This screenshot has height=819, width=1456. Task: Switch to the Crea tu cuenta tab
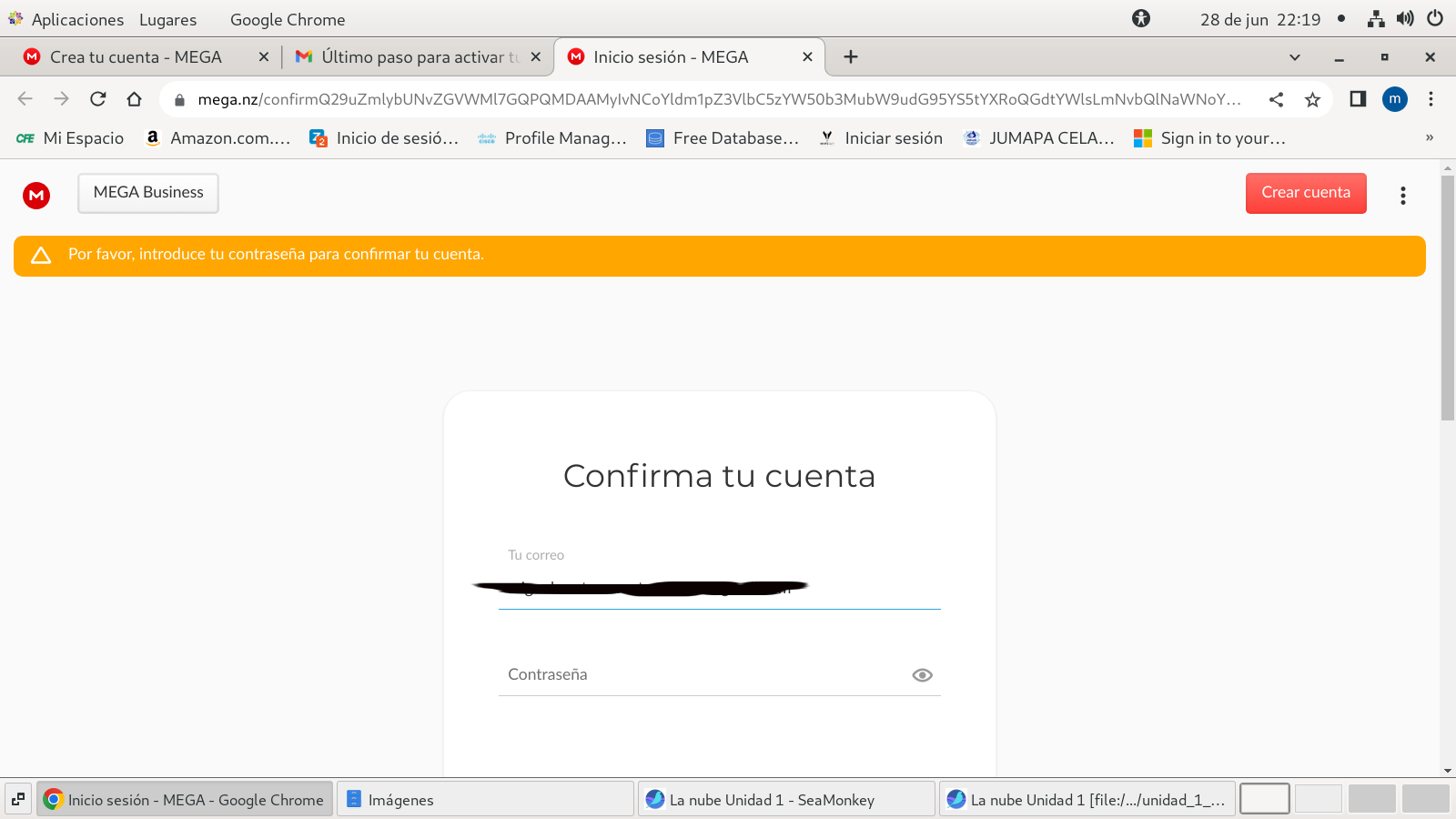[136, 57]
